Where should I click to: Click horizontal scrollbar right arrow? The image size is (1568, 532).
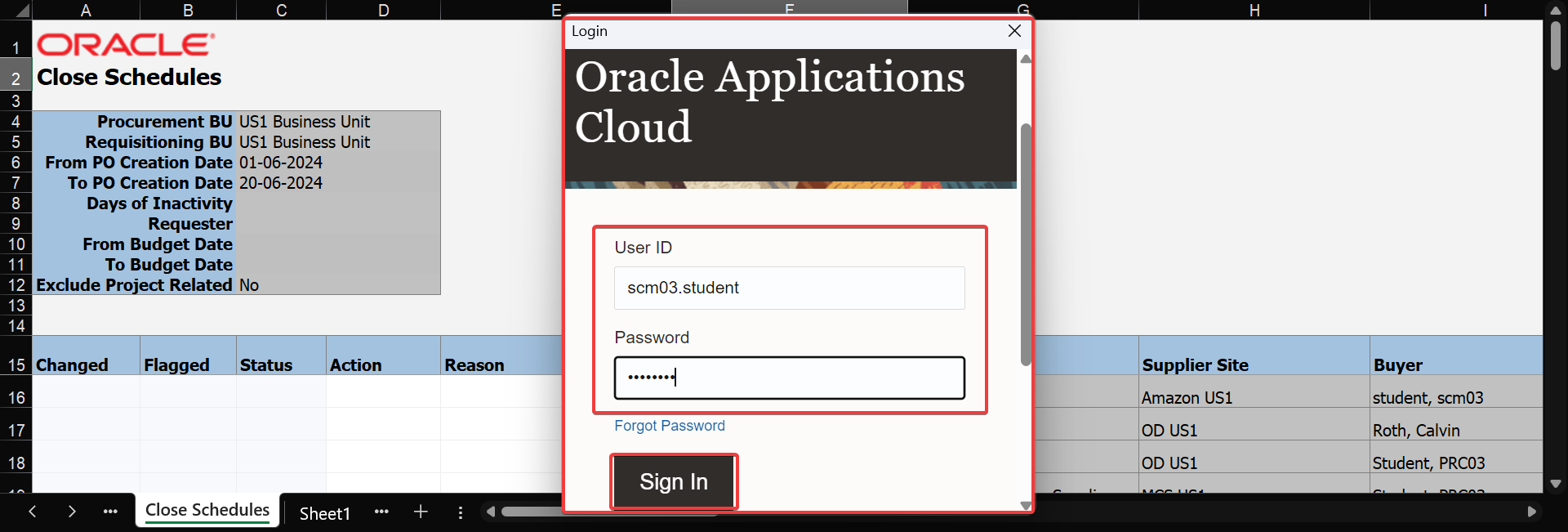click(x=1531, y=512)
